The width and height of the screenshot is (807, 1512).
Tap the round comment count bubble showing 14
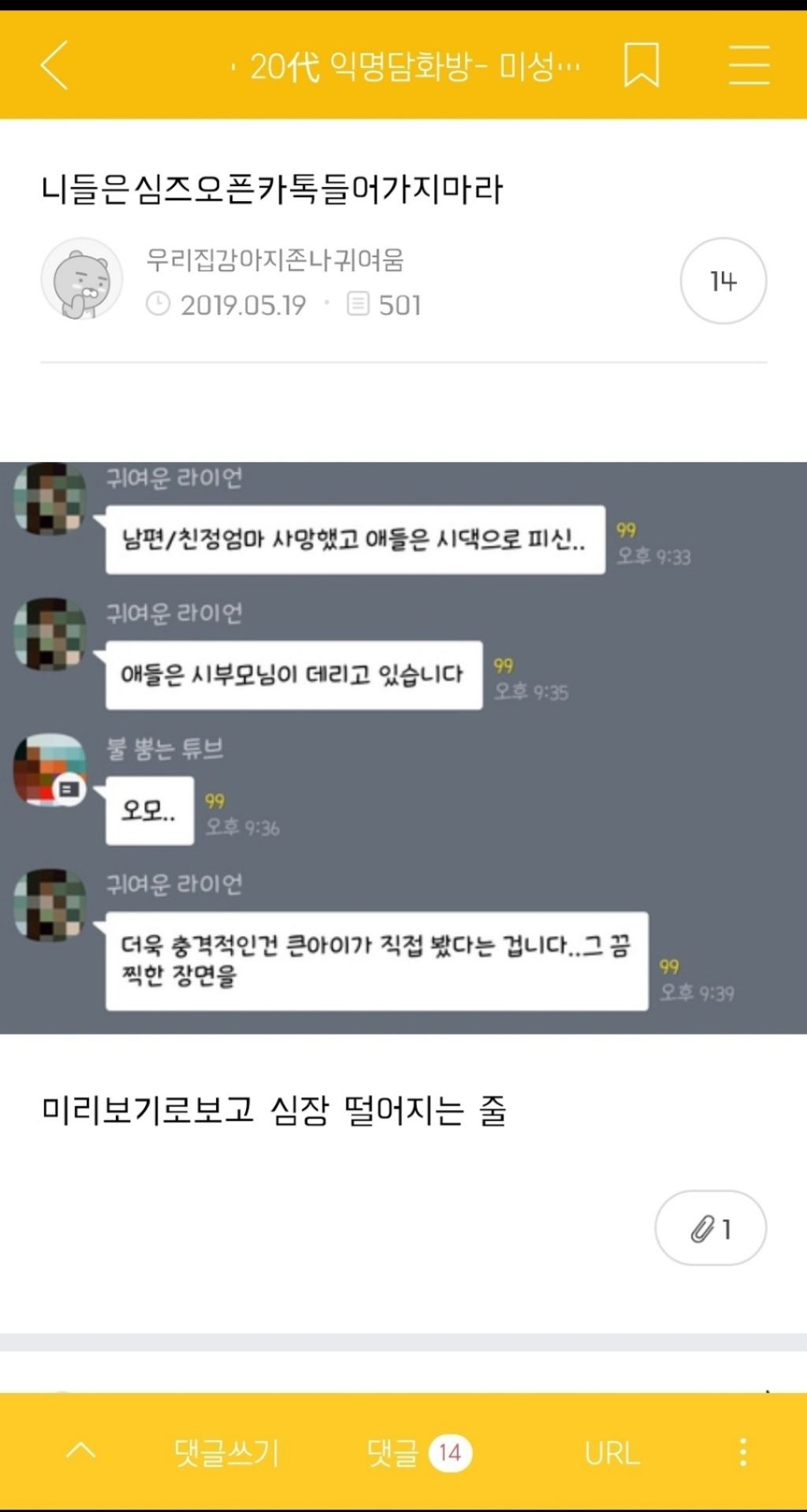[723, 281]
